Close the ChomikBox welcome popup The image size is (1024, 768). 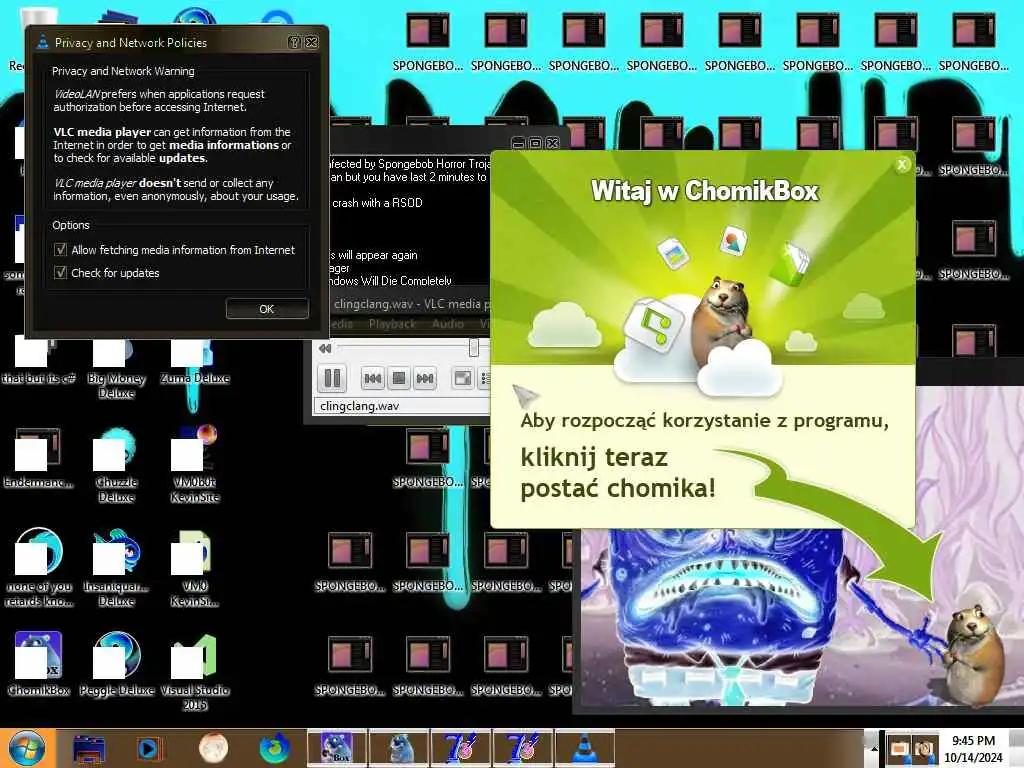[902, 165]
